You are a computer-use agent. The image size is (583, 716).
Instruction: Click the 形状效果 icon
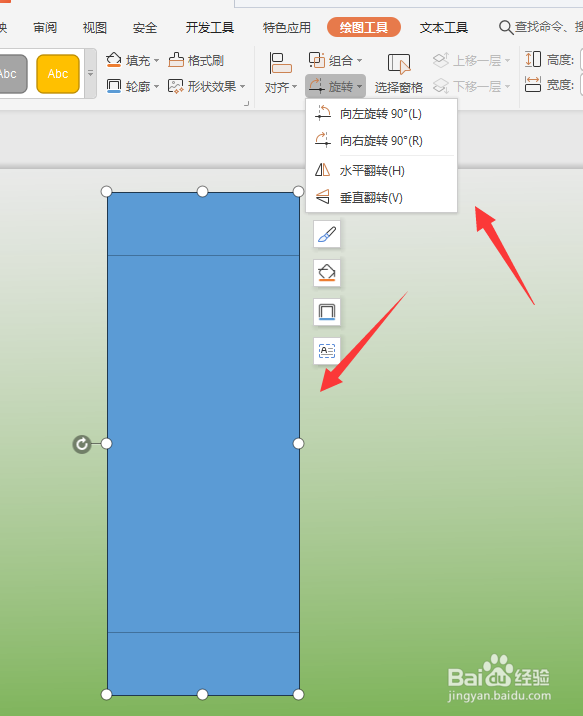click(175, 86)
